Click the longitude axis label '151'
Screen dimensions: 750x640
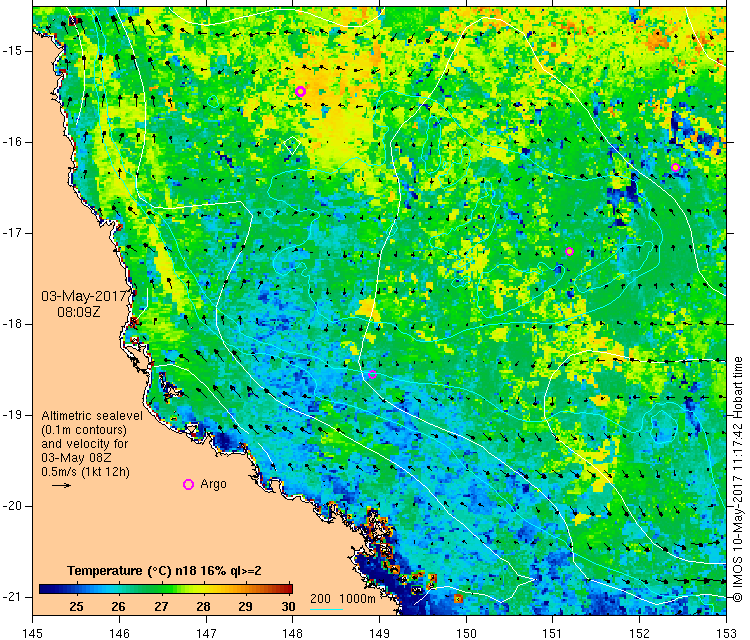[x=552, y=633]
